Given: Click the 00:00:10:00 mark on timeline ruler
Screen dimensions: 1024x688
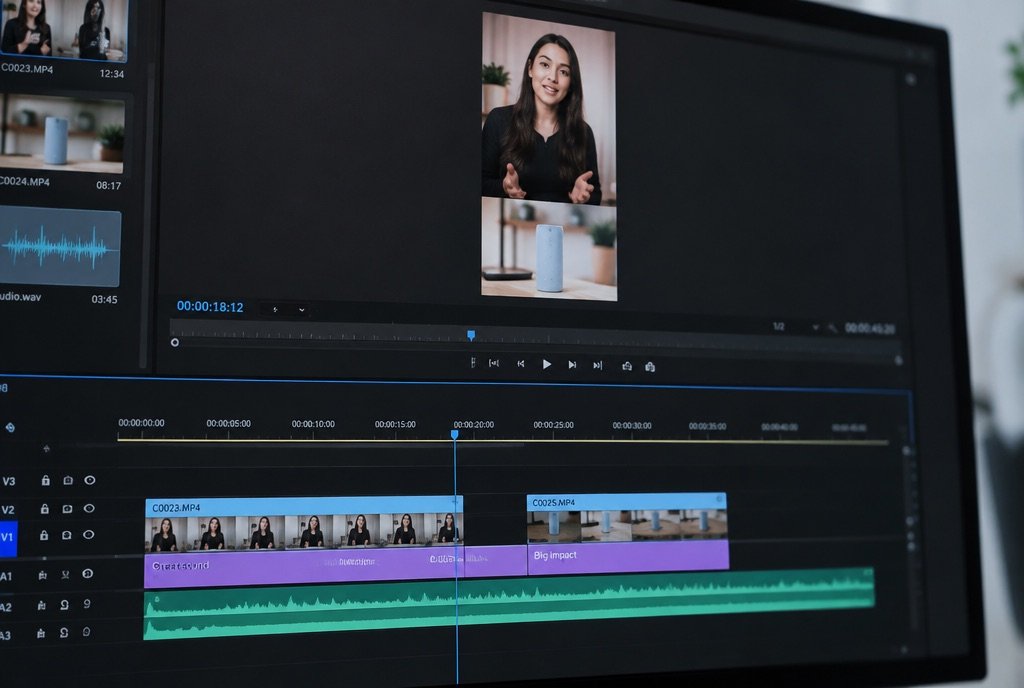Looking at the screenshot, I should click(313, 424).
